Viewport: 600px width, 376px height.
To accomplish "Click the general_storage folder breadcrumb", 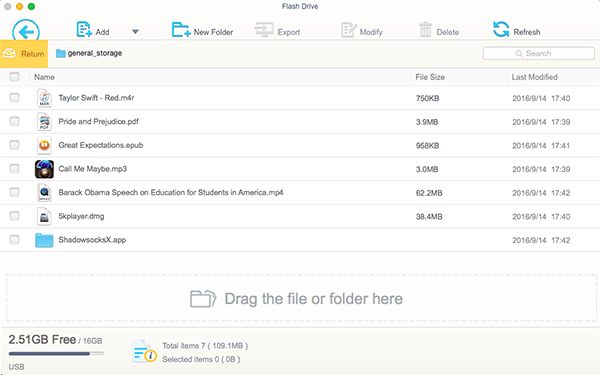I will 89,53.
